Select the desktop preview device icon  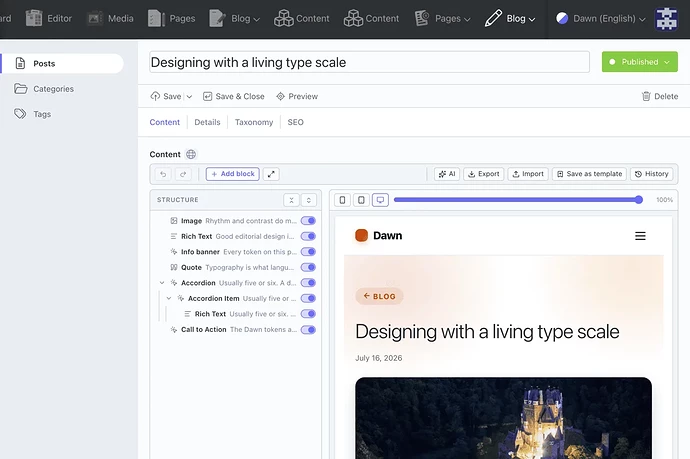380,200
